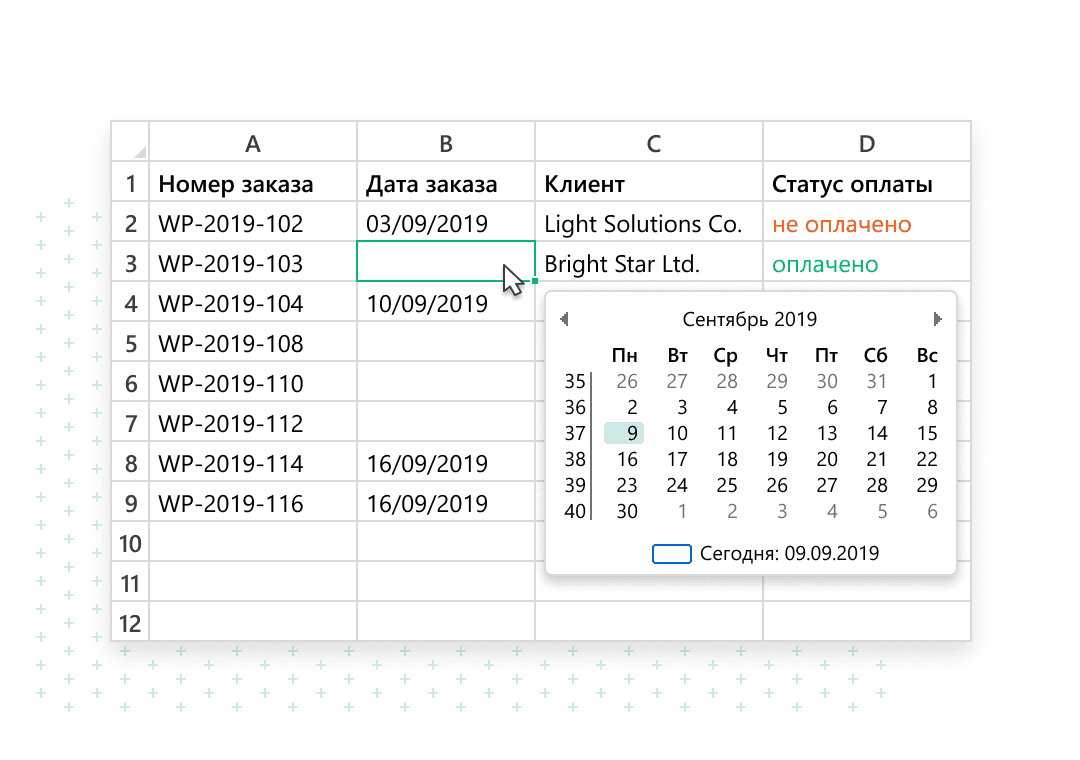Click grayed-out date 31 from August
Viewport: 1080px width, 760px height.
tap(876, 381)
